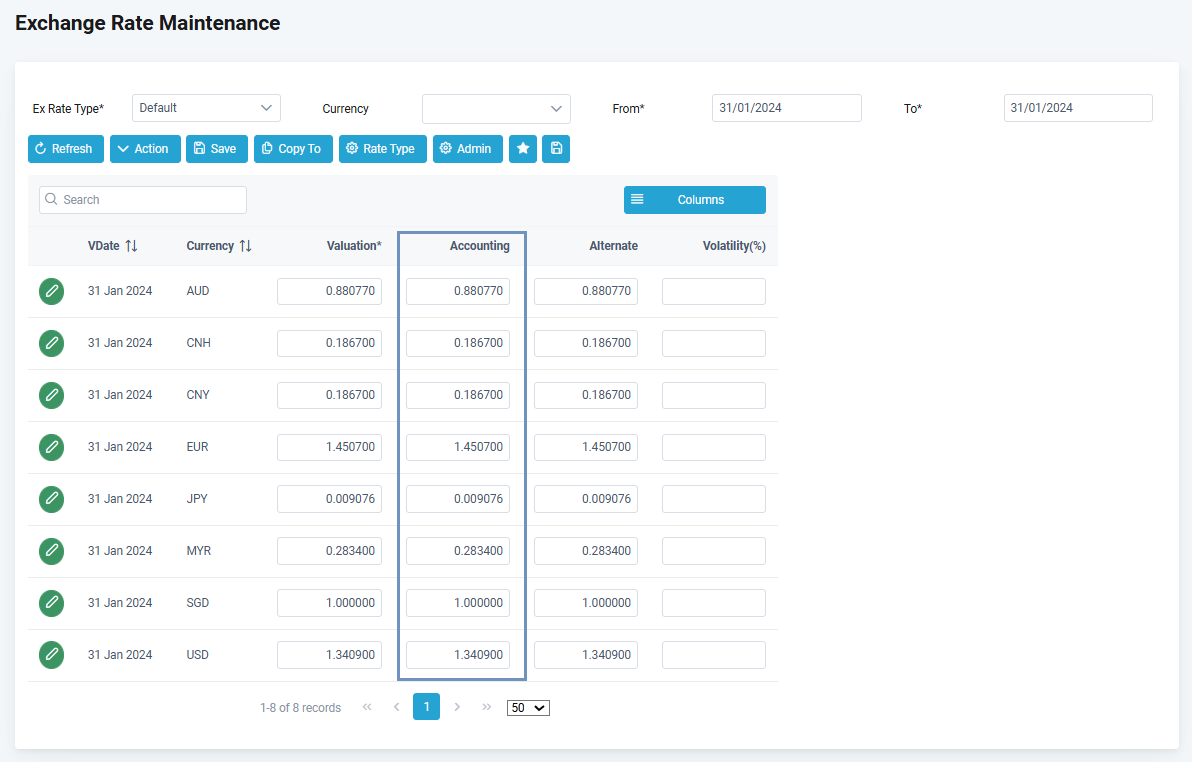Viewport: 1192px width, 762px height.
Task: Click the Copy To button
Action: (293, 149)
